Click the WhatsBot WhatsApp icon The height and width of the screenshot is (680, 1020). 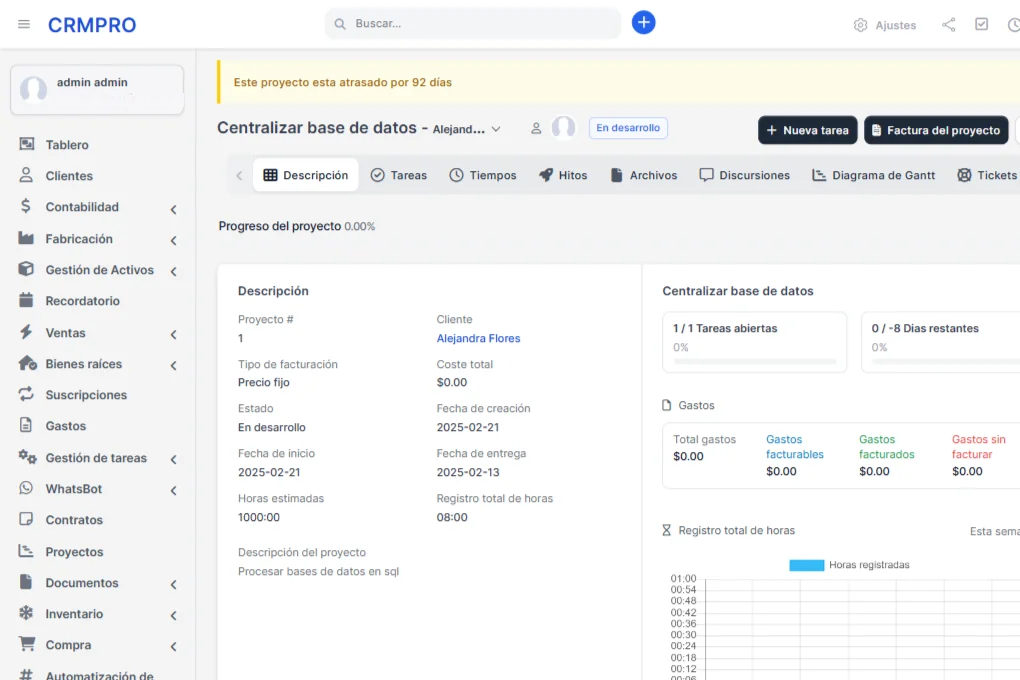[x=26, y=488]
